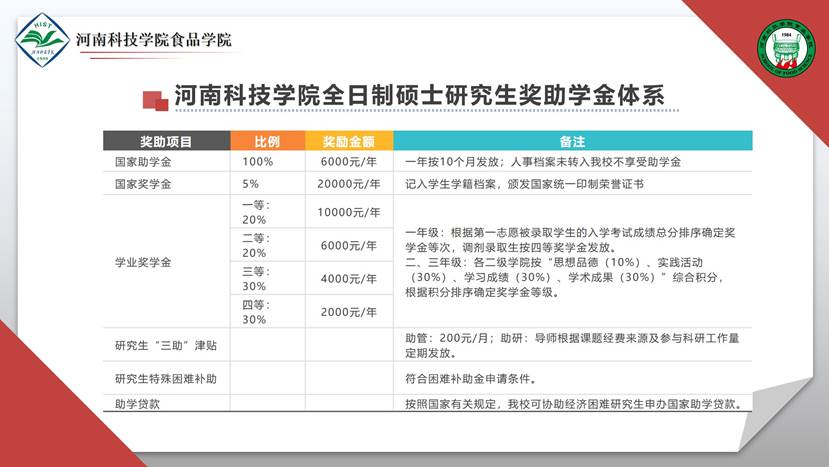Select the 三等: 30% cell

(256, 279)
